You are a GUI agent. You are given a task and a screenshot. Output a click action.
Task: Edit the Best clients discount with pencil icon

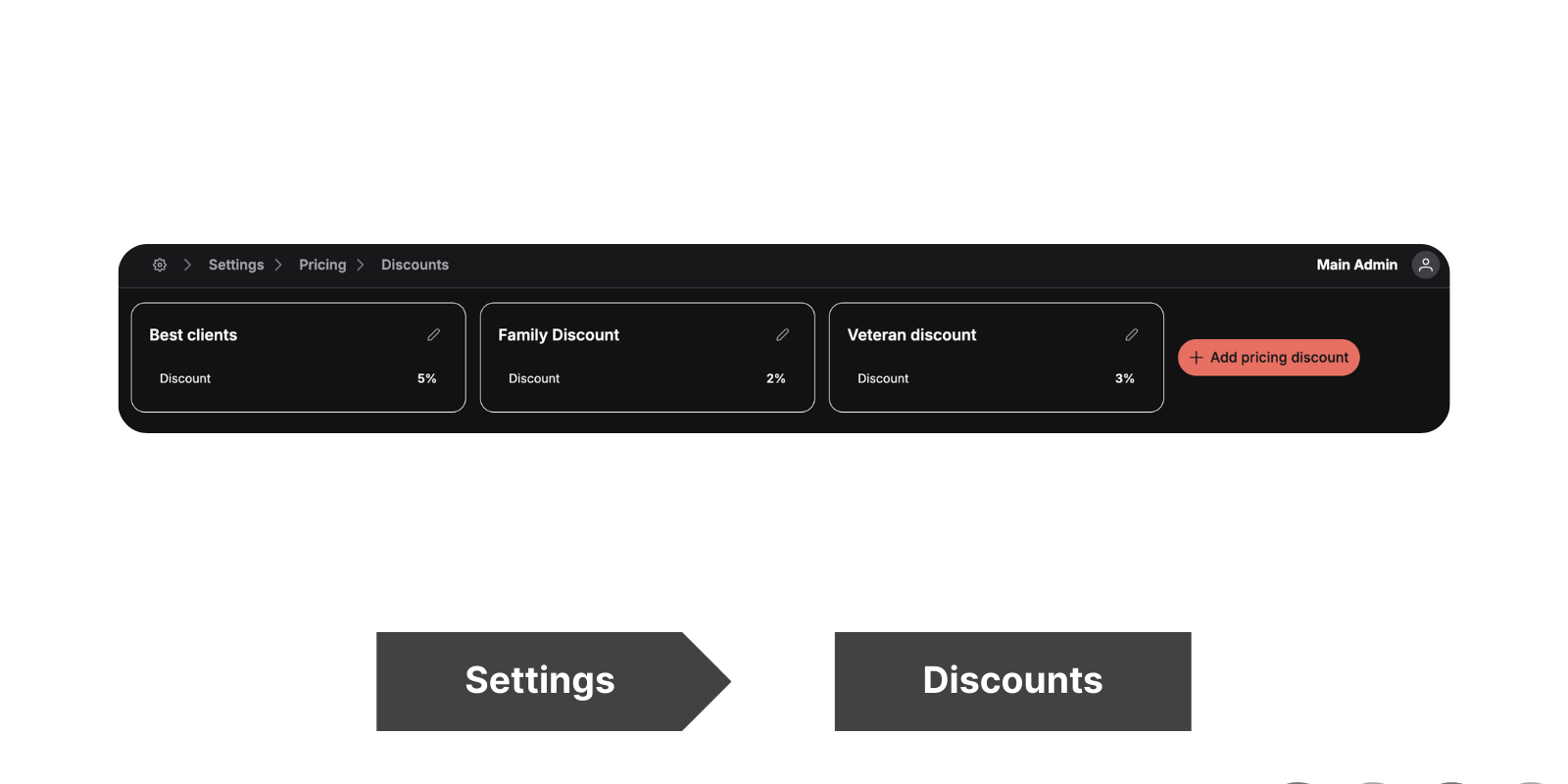click(x=433, y=334)
